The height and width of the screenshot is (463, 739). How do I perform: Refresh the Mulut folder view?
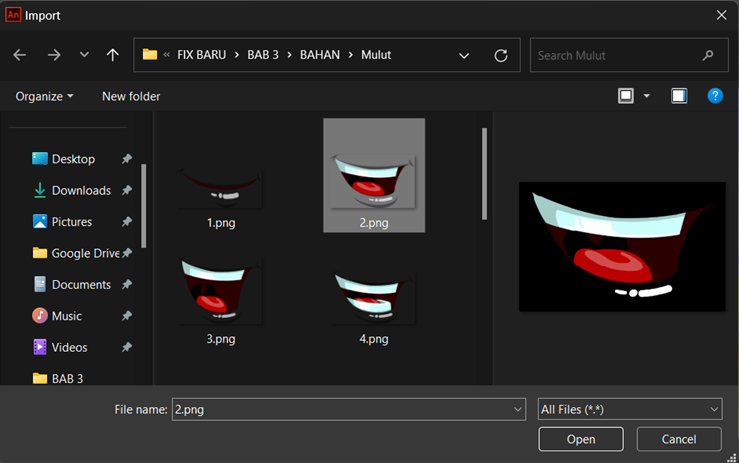coord(501,56)
